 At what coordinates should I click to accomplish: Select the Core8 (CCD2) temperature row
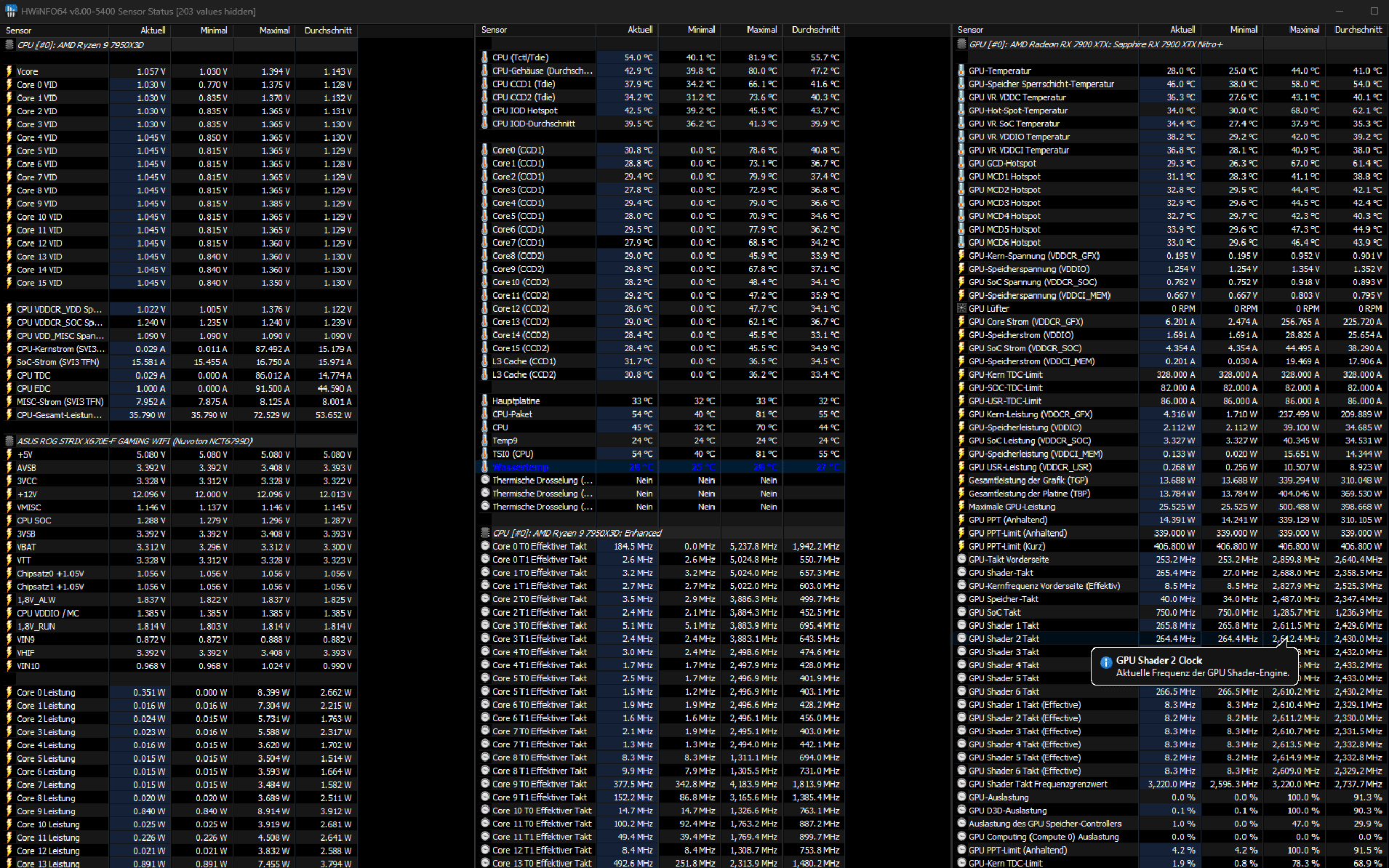point(661,255)
